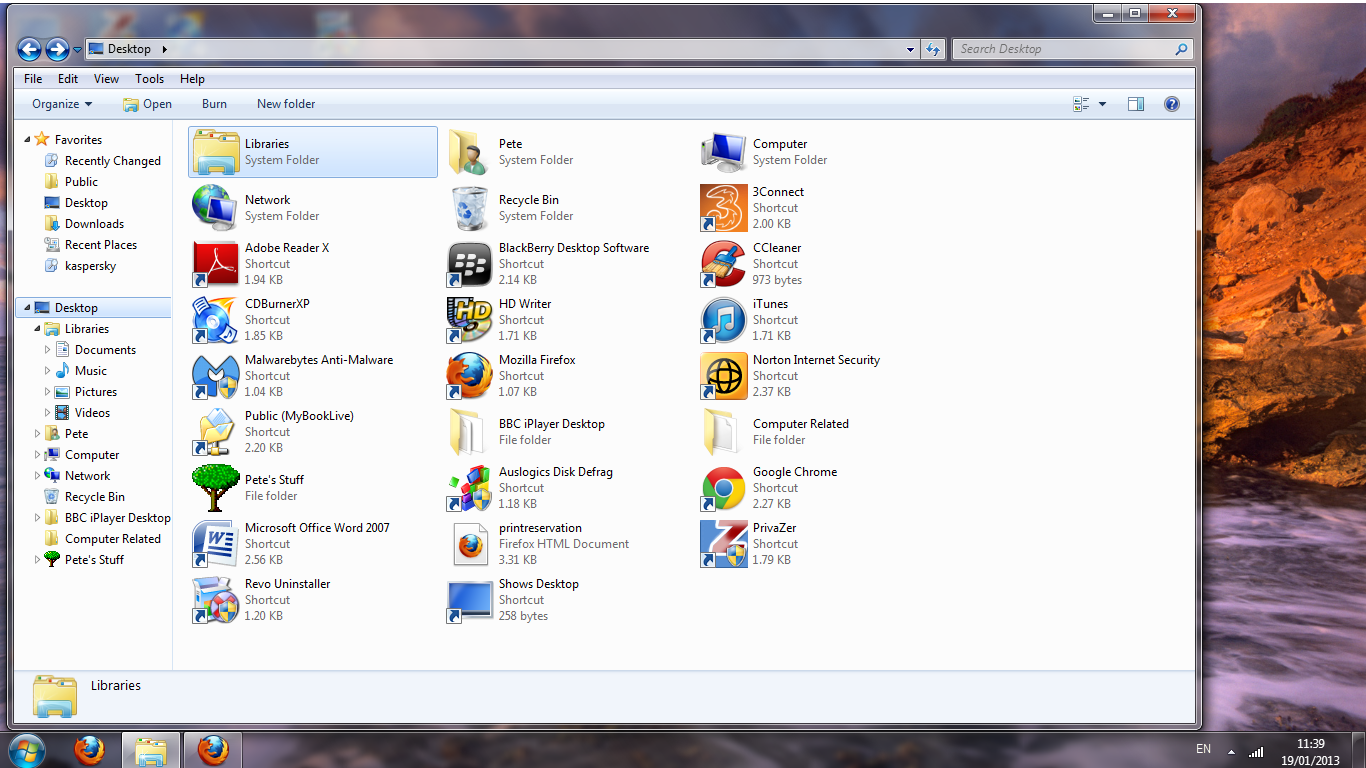Select the CCleaner shortcut icon
Image resolution: width=1366 pixels, height=768 pixels.
[x=723, y=264]
